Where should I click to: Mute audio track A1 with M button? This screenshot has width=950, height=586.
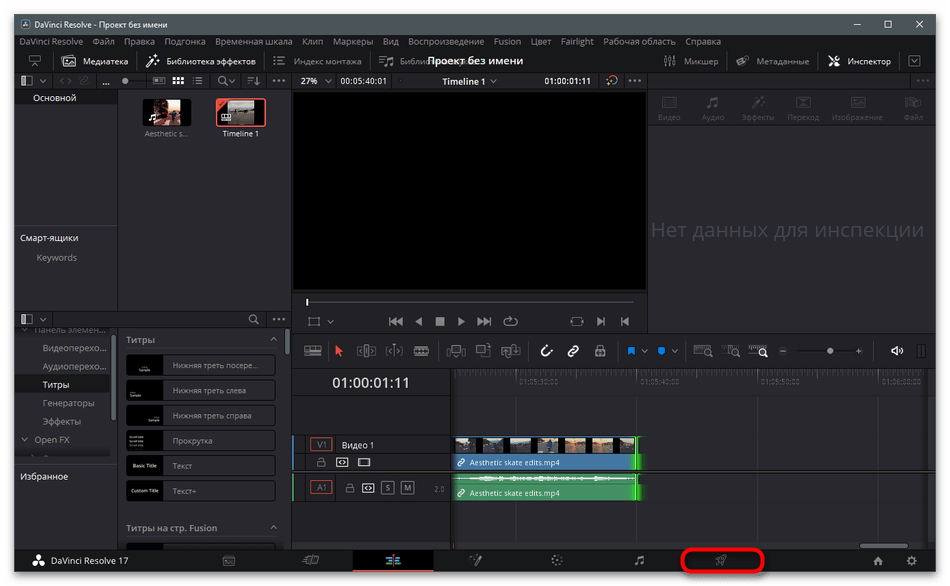click(408, 487)
